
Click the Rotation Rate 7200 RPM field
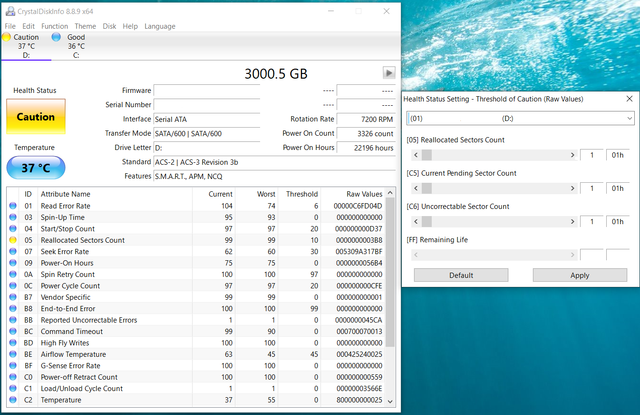366,119
